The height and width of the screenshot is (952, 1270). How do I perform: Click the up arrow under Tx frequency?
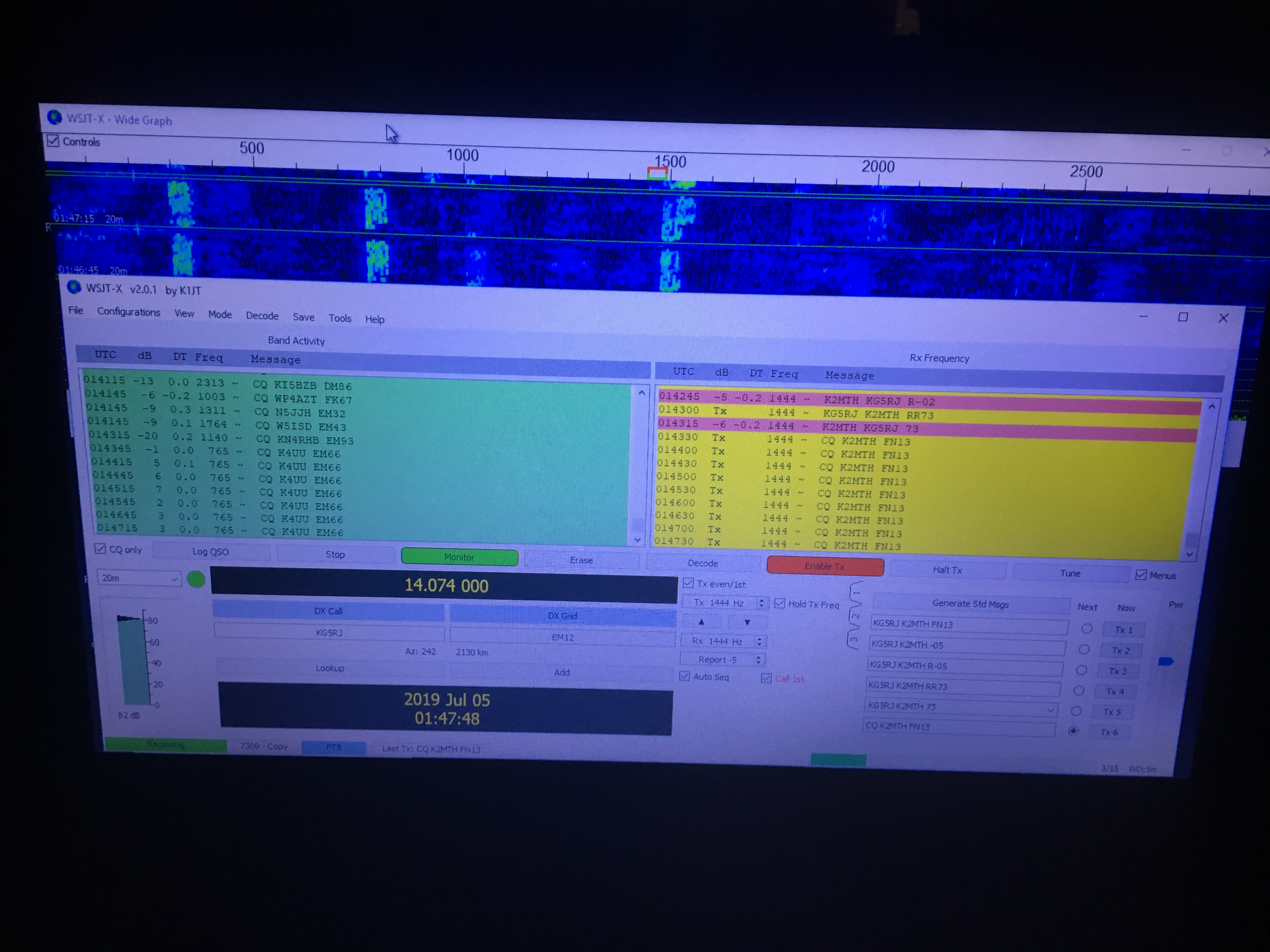[701, 621]
